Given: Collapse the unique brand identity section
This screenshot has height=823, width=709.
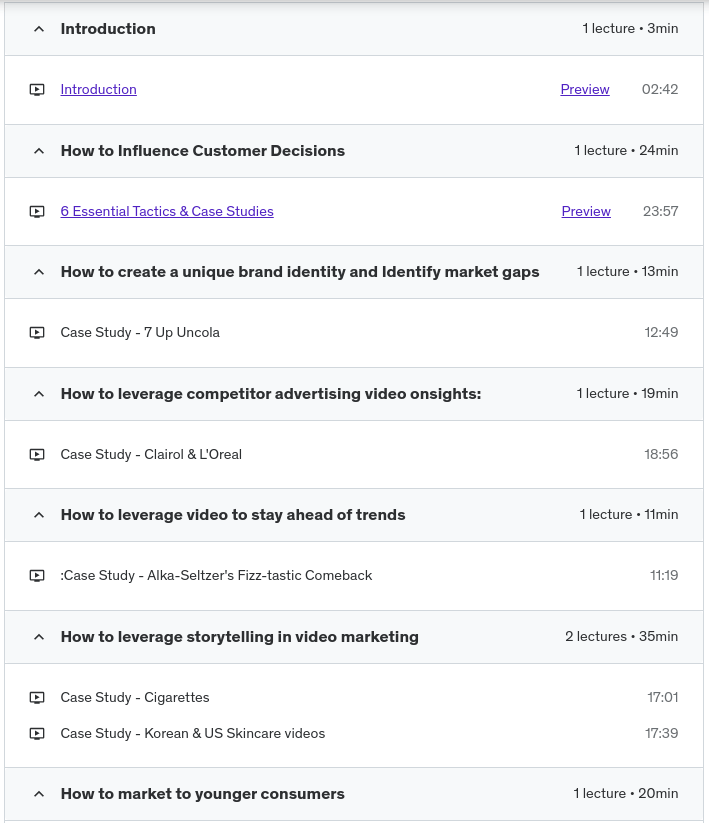Looking at the screenshot, I should [x=39, y=272].
